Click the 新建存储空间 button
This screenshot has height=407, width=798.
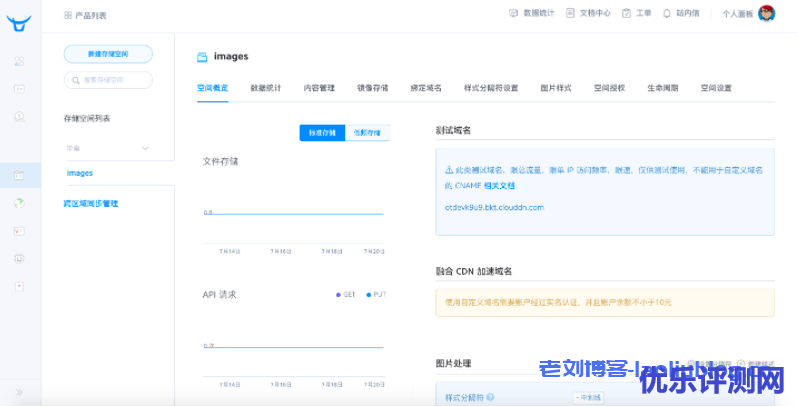coord(108,54)
